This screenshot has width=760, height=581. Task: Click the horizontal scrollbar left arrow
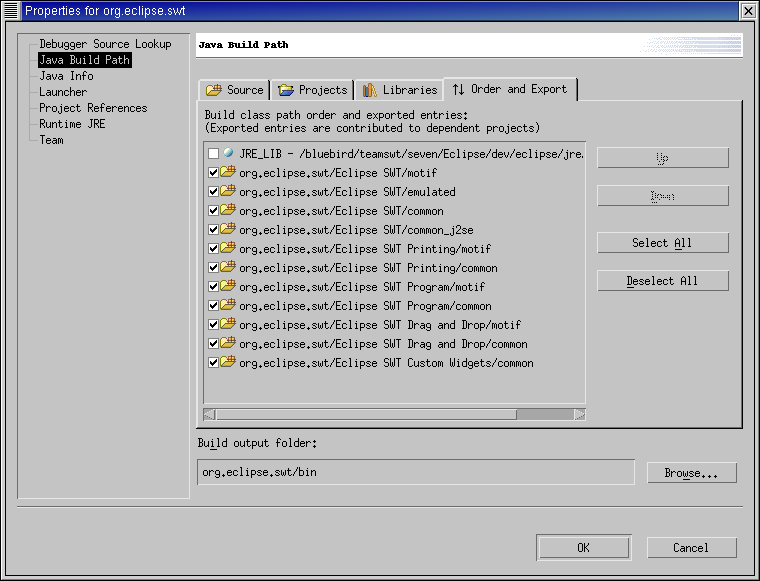(x=209, y=414)
